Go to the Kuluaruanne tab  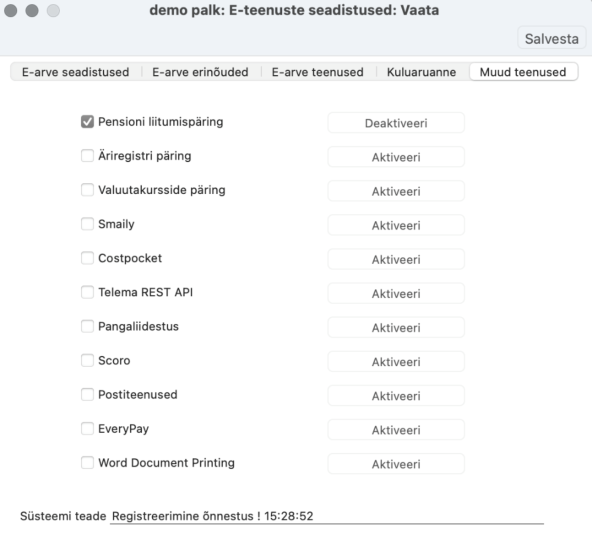[421, 72]
